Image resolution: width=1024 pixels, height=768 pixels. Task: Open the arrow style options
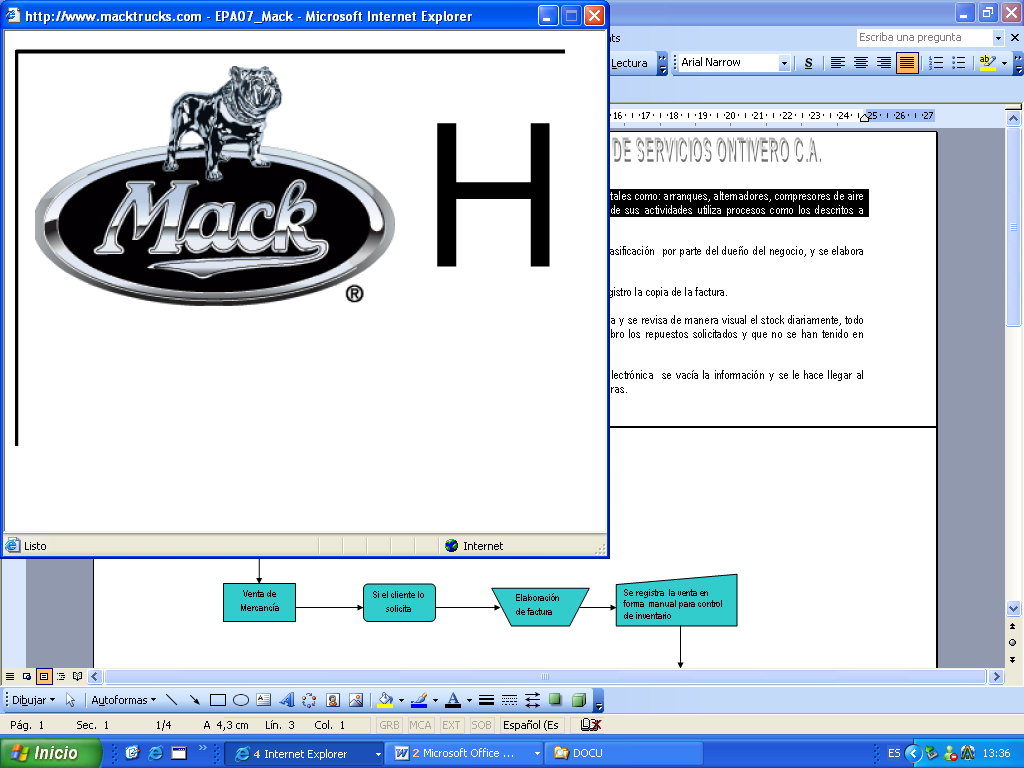532,700
